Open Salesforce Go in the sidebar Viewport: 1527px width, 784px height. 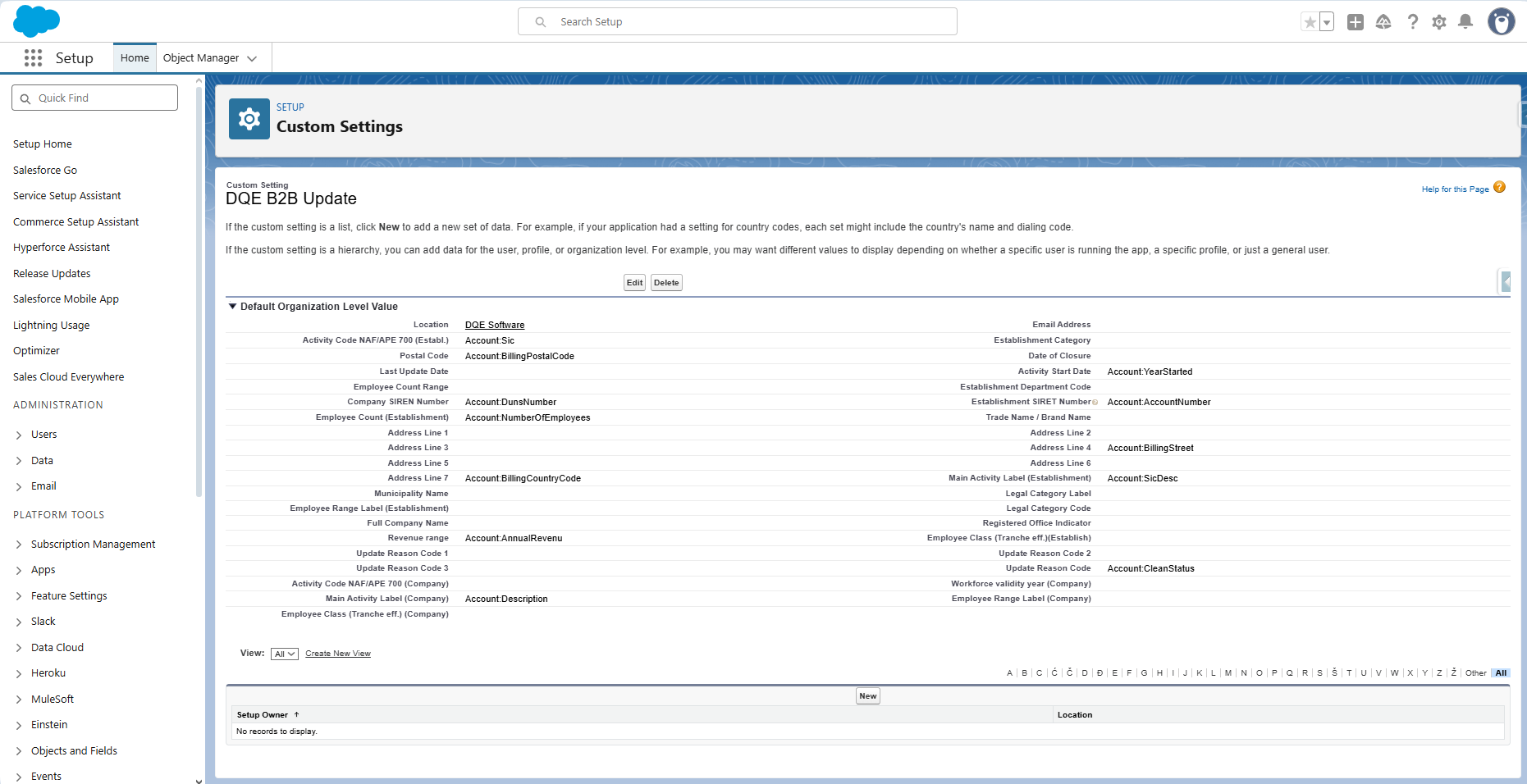[45, 171]
